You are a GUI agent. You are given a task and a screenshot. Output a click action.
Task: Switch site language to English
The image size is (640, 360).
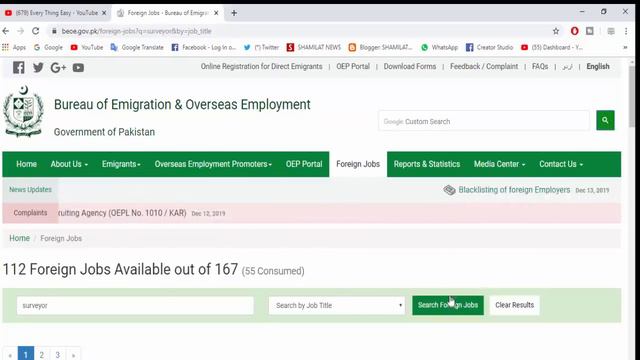(598, 67)
